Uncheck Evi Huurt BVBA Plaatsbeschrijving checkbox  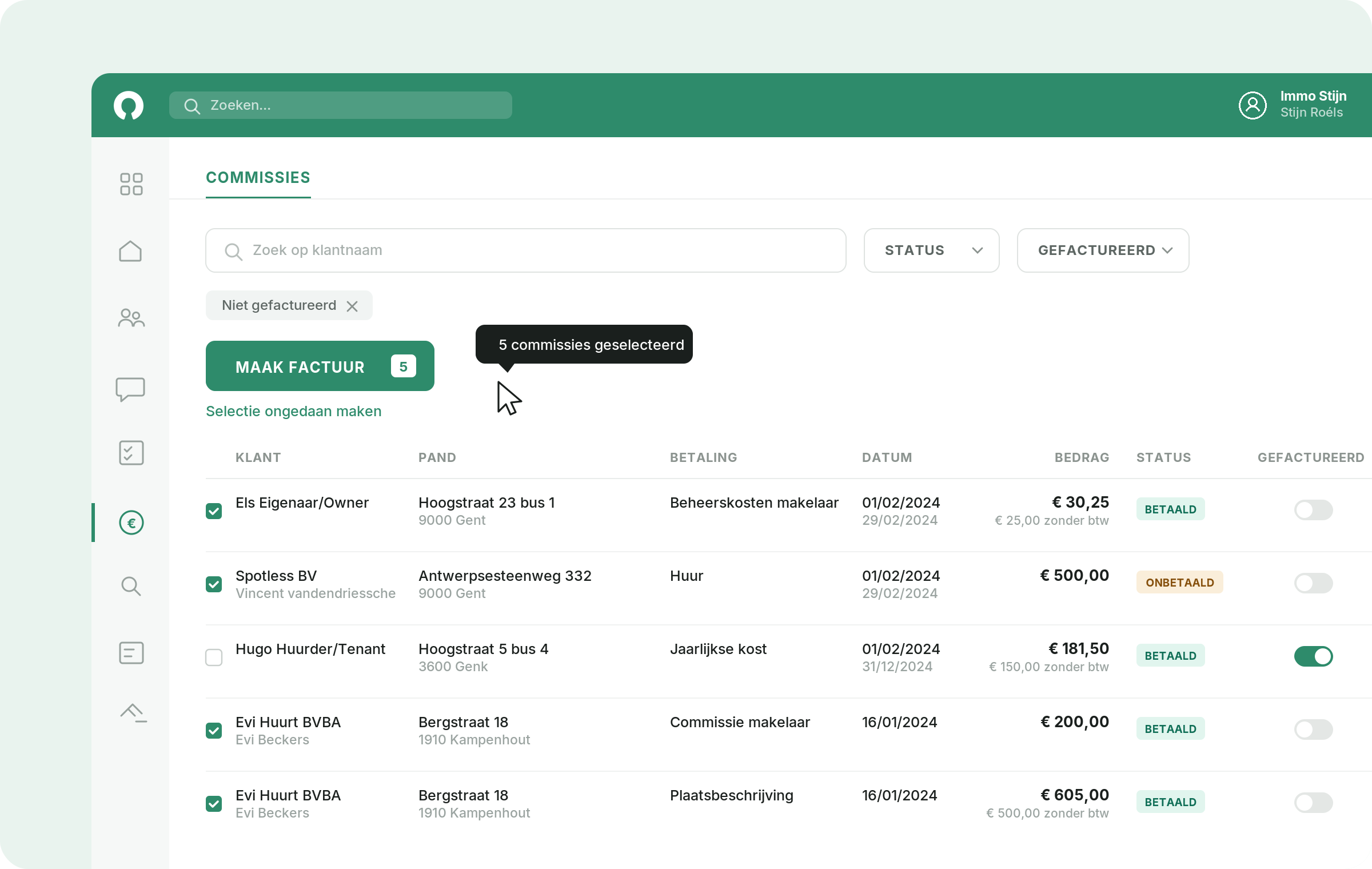click(x=214, y=803)
